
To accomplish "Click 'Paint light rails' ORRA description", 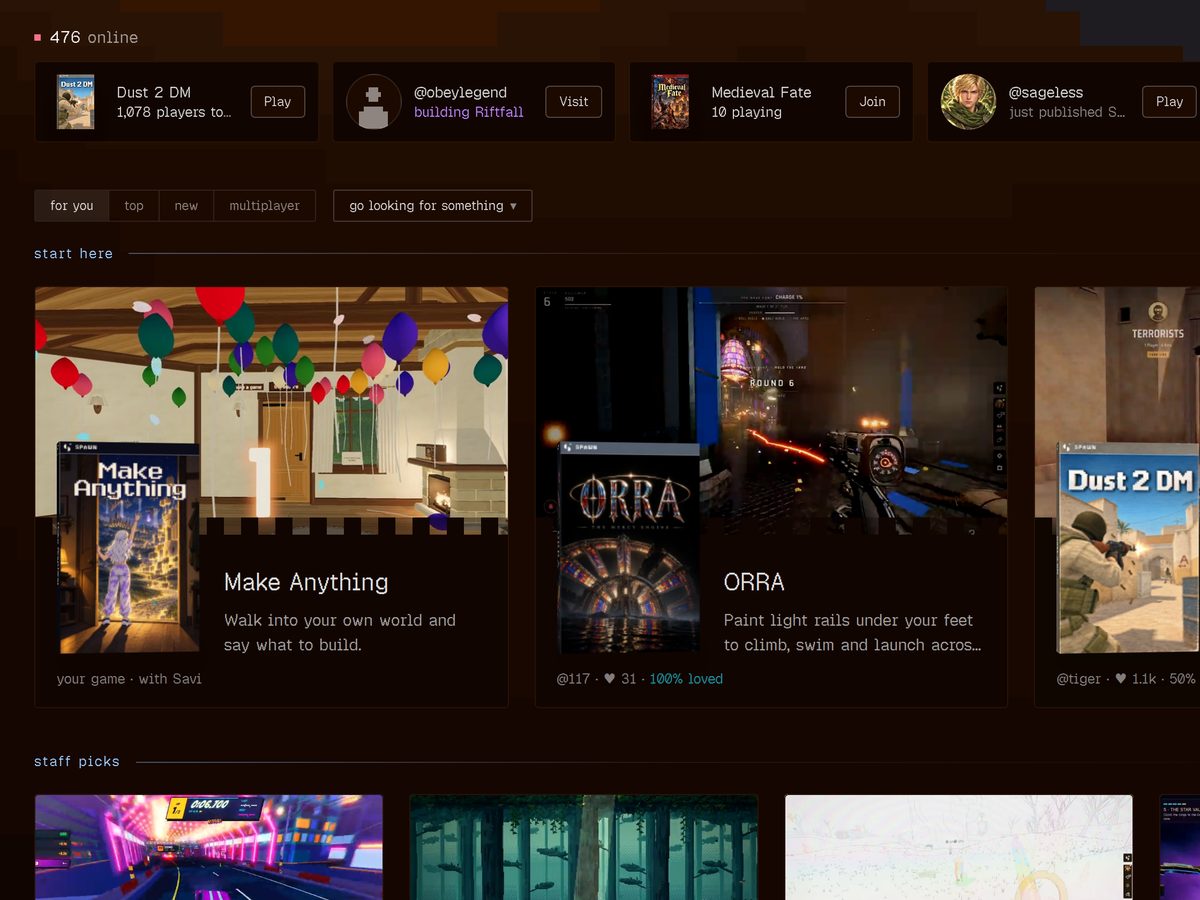I will tap(853, 632).
